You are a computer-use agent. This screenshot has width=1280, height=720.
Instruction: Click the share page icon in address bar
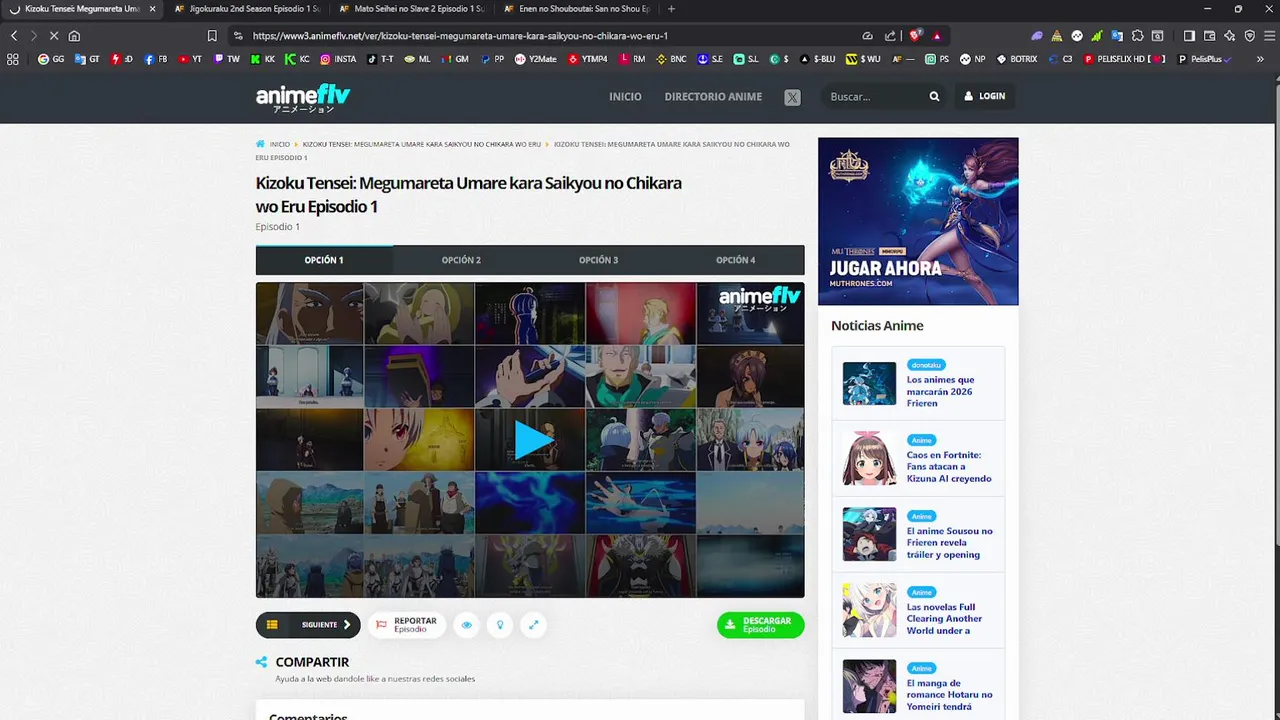[890, 36]
